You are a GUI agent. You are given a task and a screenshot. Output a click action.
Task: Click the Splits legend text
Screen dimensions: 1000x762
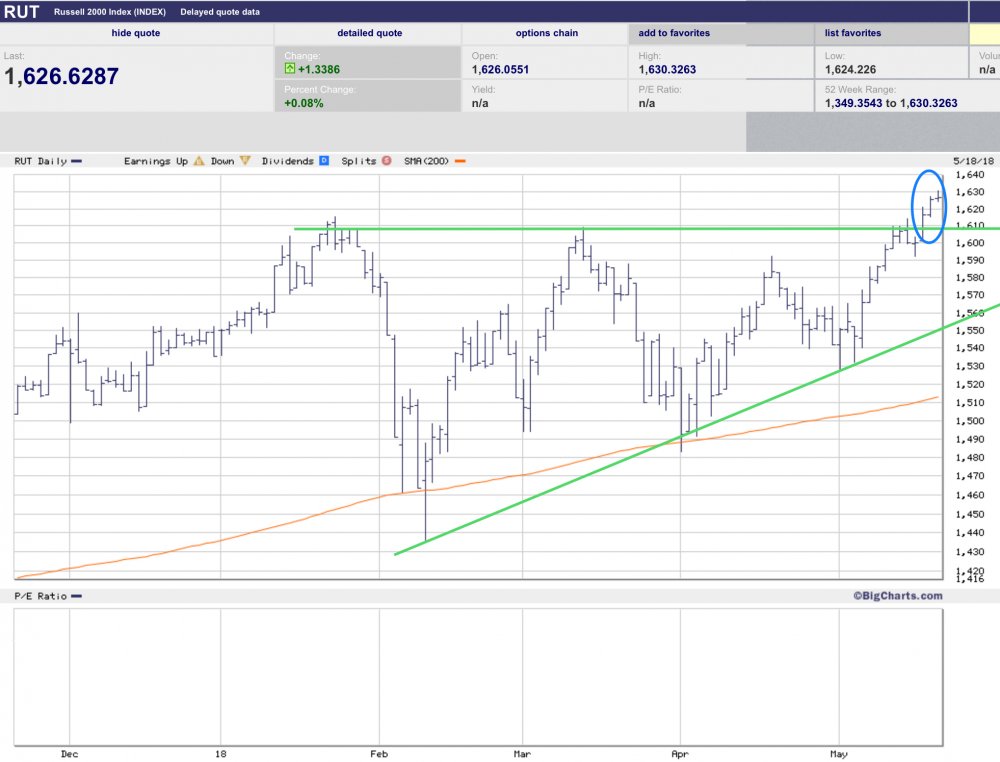point(358,161)
